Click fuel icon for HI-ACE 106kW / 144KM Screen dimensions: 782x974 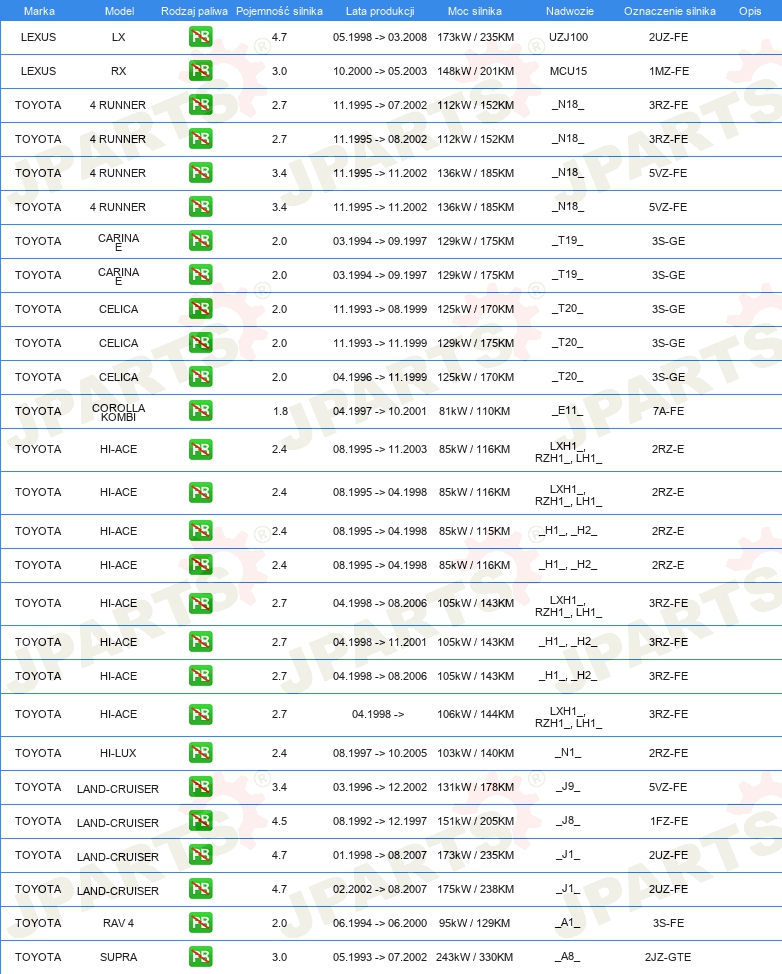point(201,714)
